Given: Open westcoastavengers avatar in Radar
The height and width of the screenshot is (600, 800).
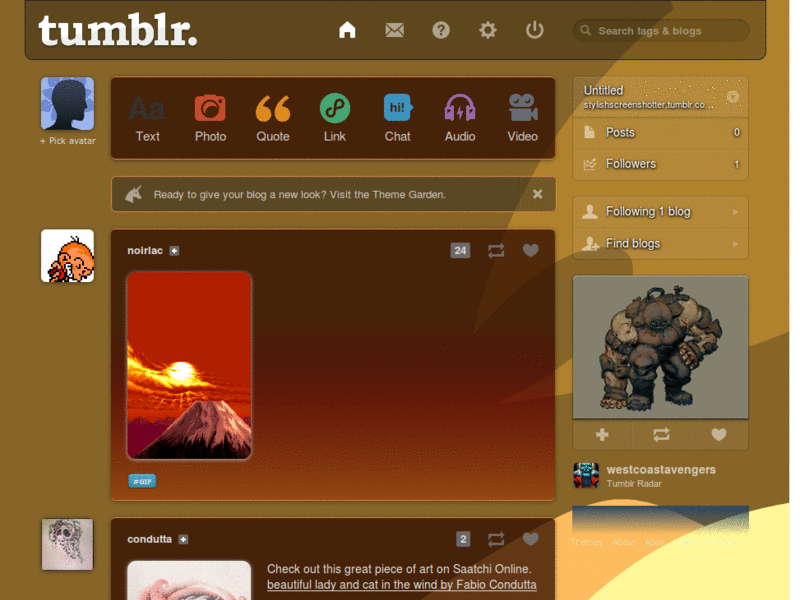Looking at the screenshot, I should pos(586,476).
